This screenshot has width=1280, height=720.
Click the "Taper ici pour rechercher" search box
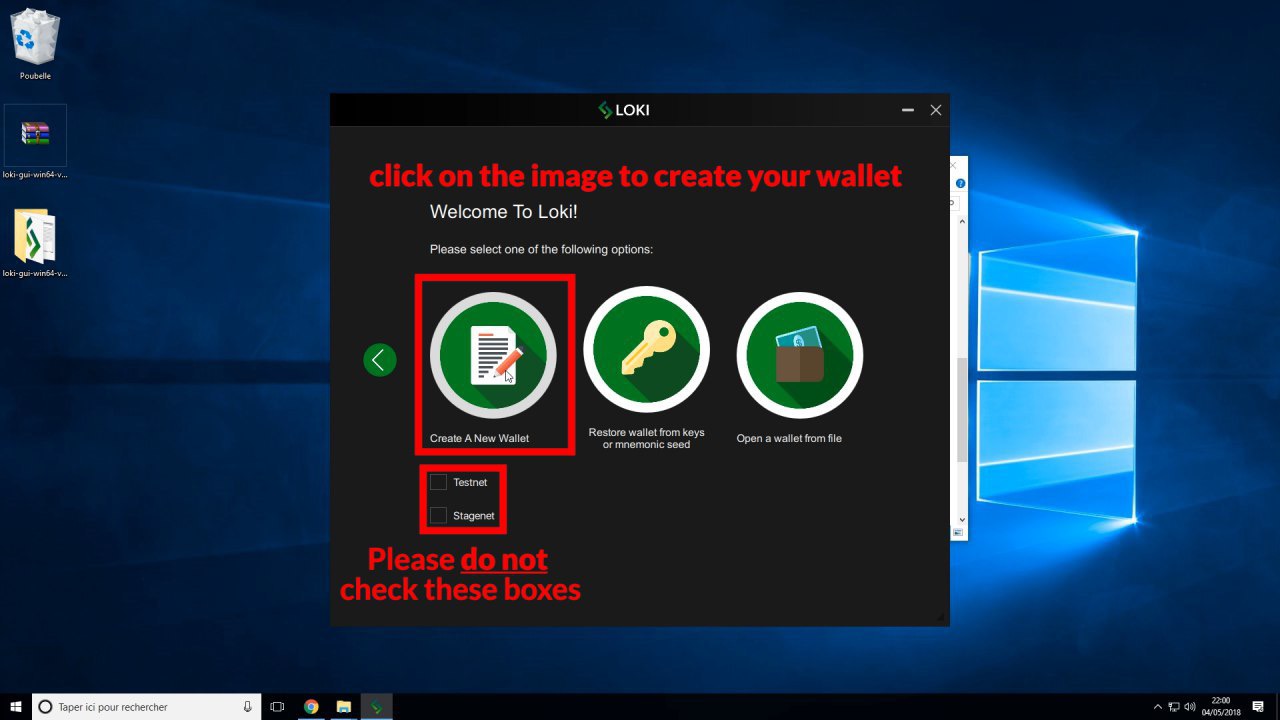pyautogui.click(x=146, y=706)
